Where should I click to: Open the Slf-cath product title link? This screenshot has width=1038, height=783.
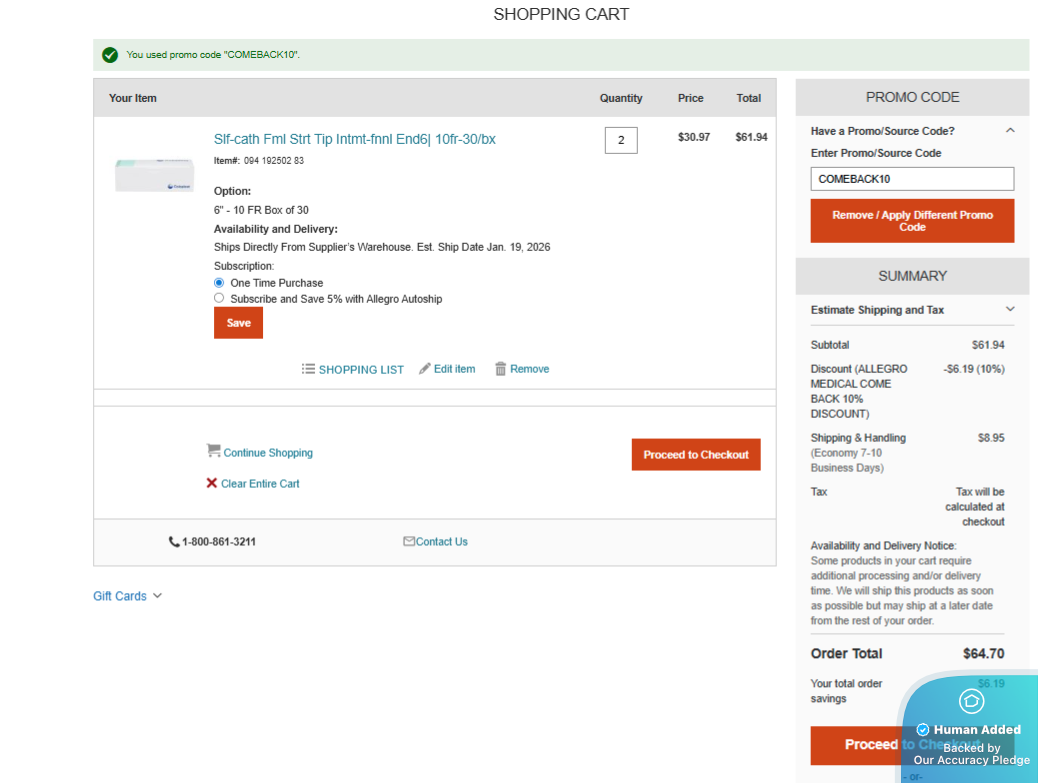[354, 139]
